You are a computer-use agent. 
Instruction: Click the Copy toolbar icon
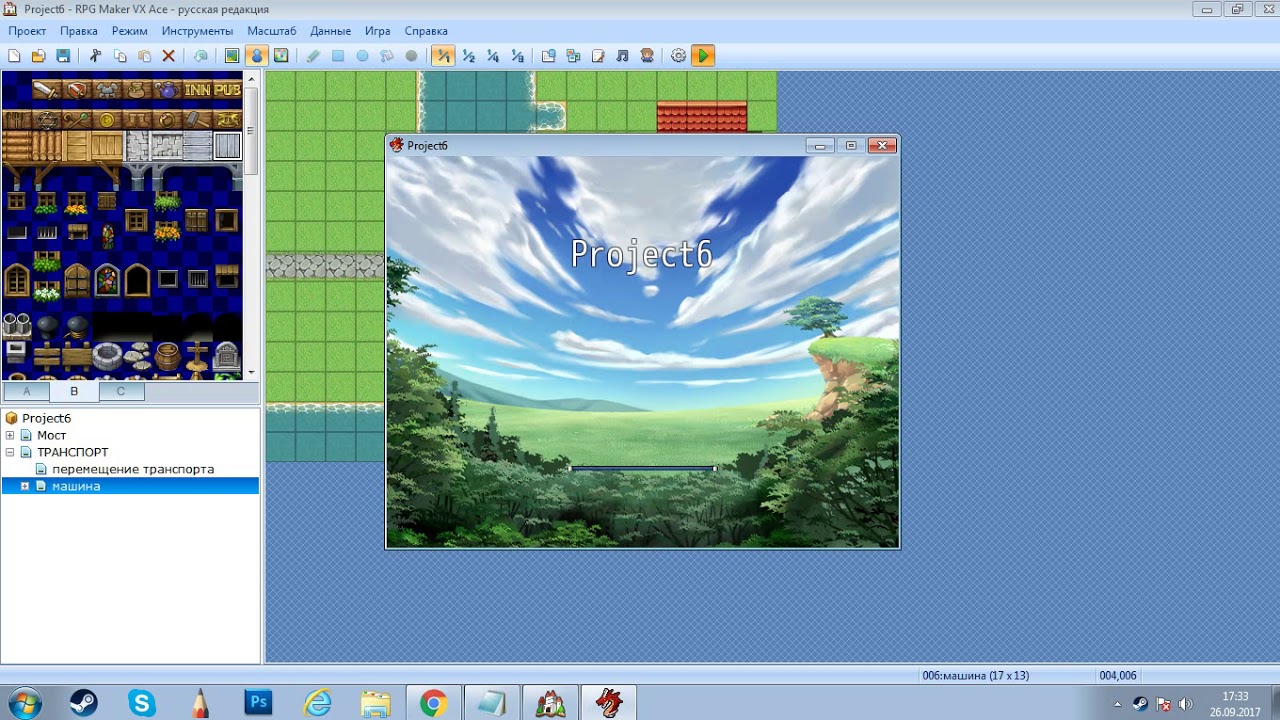click(120, 56)
